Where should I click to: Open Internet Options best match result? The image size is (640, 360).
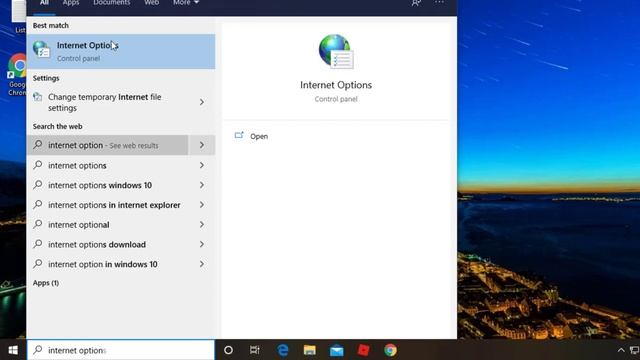(x=121, y=51)
